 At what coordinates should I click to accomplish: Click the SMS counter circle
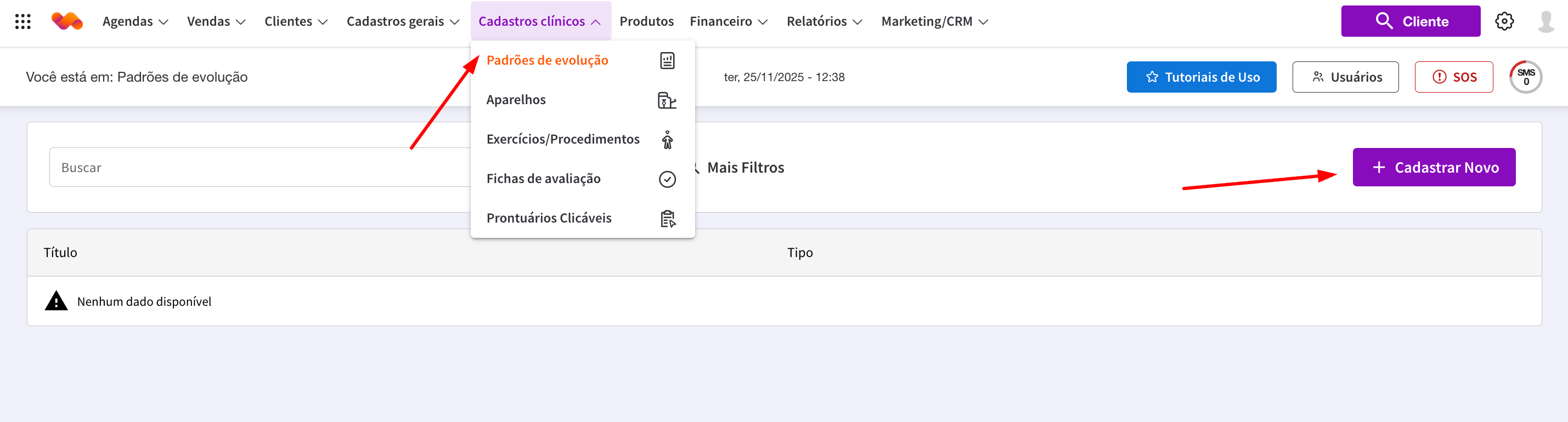1525,77
